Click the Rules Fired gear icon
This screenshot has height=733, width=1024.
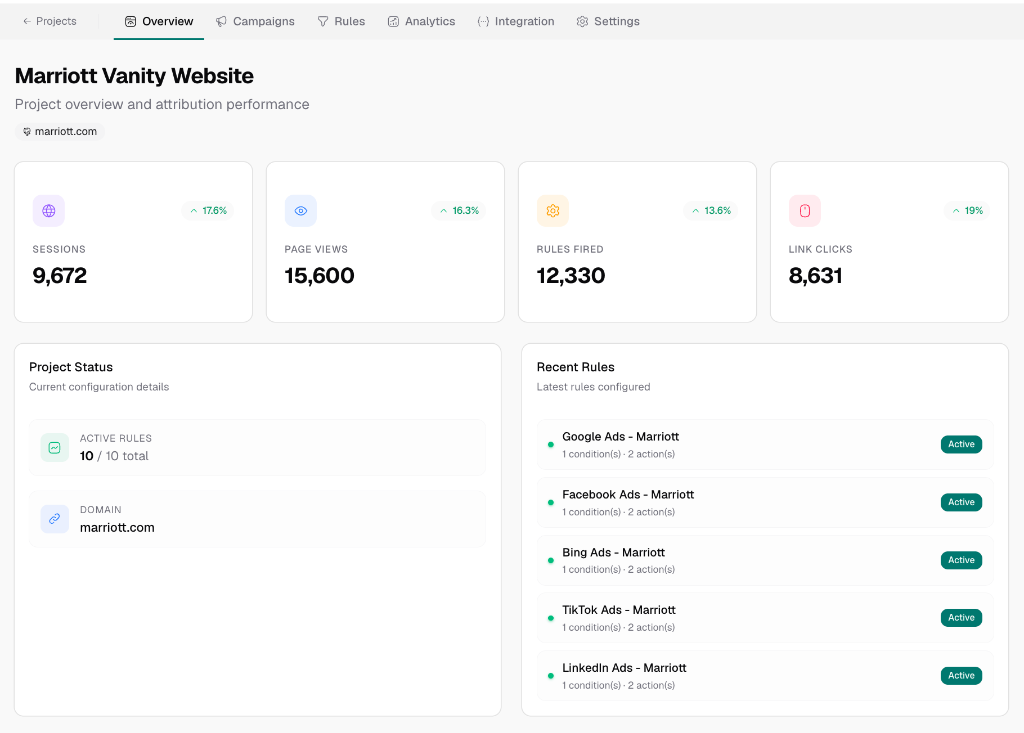click(553, 211)
